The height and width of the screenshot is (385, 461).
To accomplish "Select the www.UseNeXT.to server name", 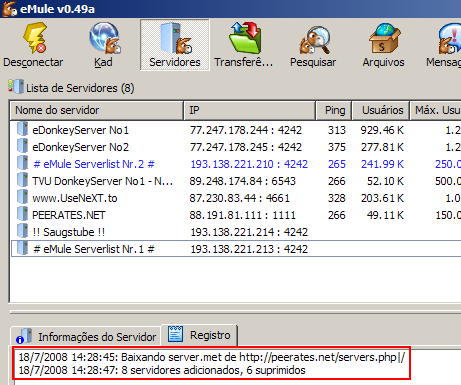I will coord(75,198).
